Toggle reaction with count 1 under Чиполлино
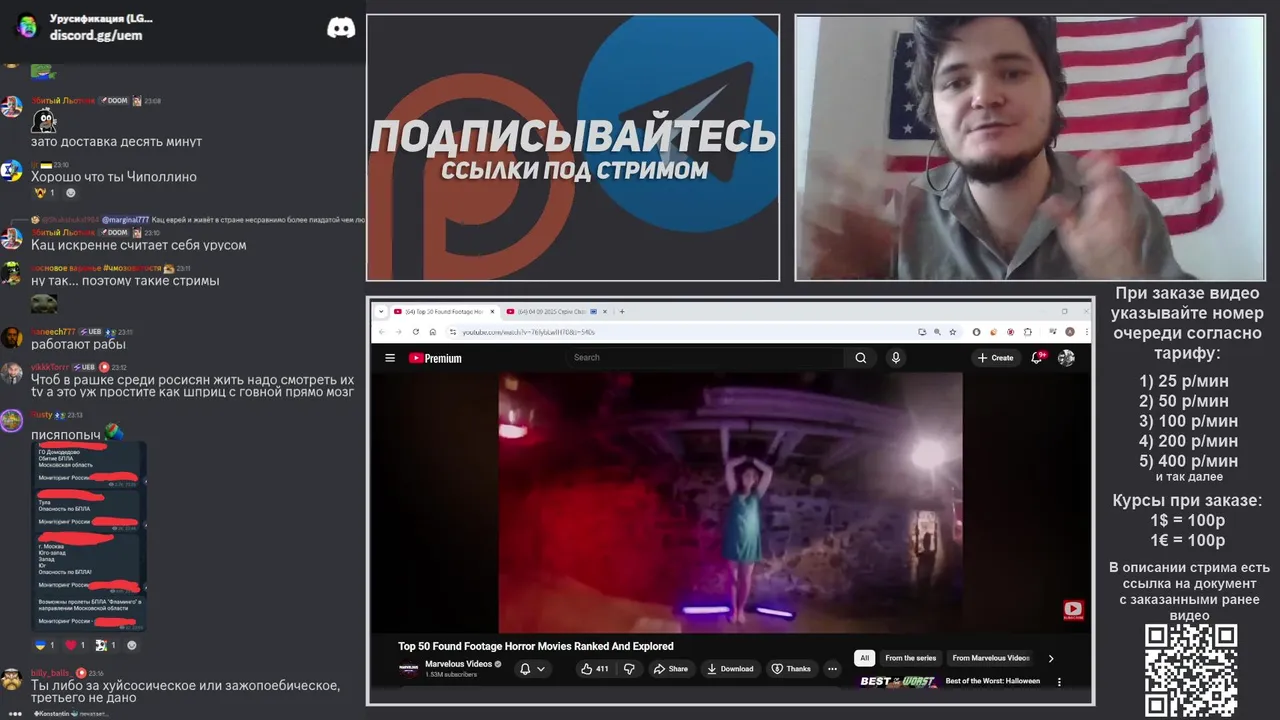Viewport: 1280px width, 720px height. (x=44, y=193)
